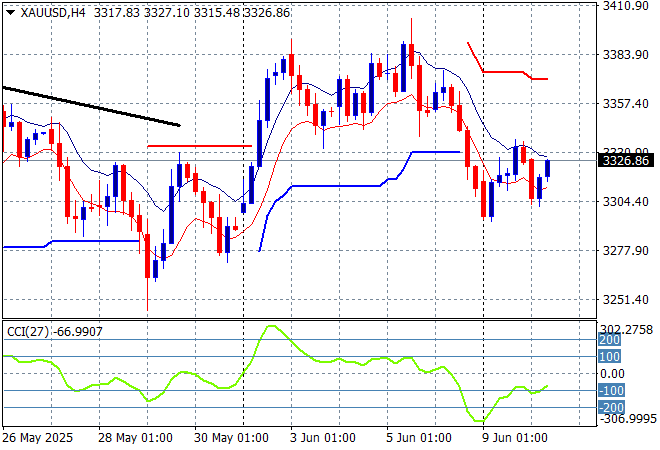This screenshot has height=450, width=660.
Task: Select the -306.9995 CCI scale minimum
Action: pyautogui.click(x=628, y=418)
